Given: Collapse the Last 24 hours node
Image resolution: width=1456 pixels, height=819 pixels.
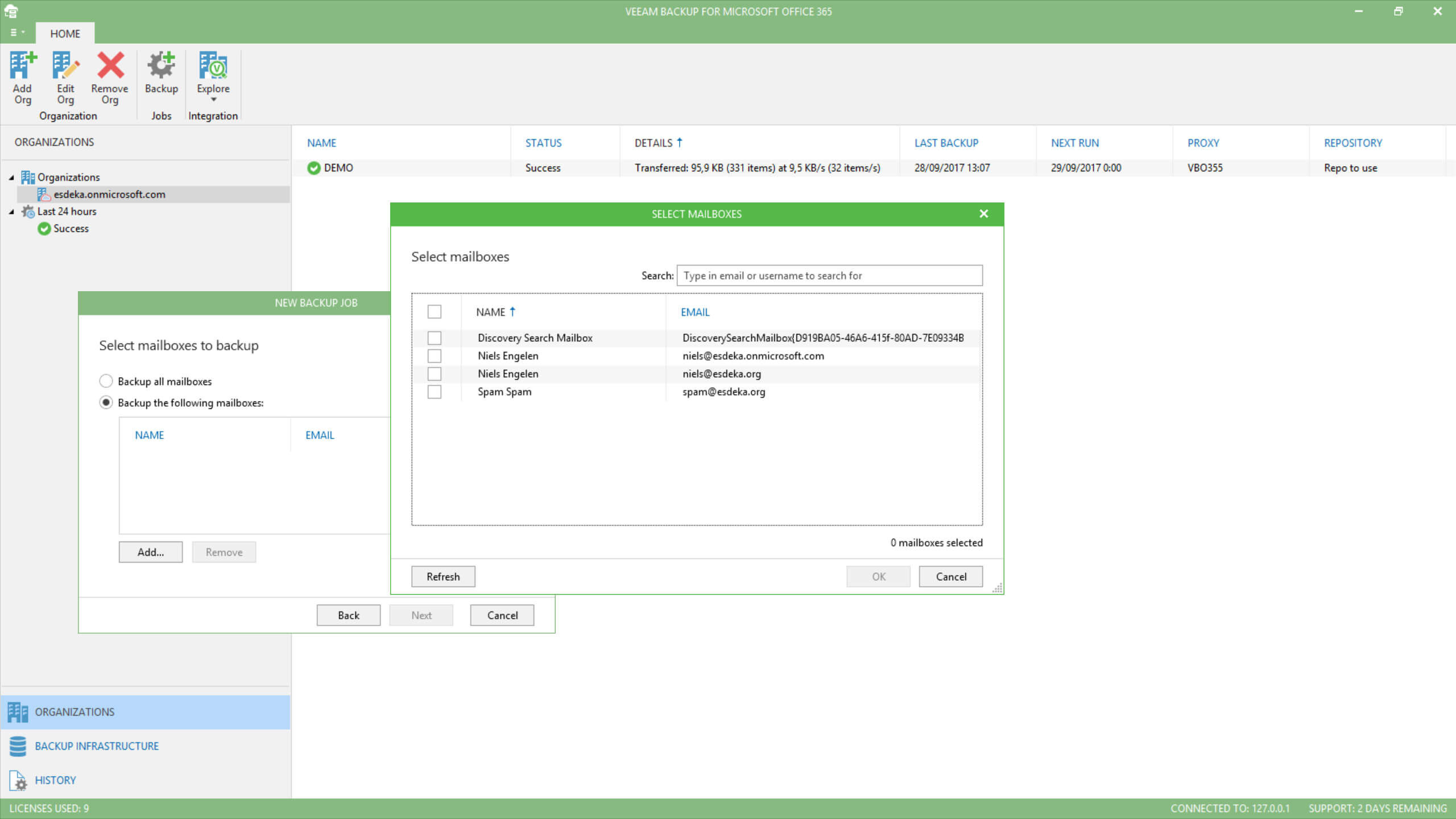Looking at the screenshot, I should click(11, 212).
